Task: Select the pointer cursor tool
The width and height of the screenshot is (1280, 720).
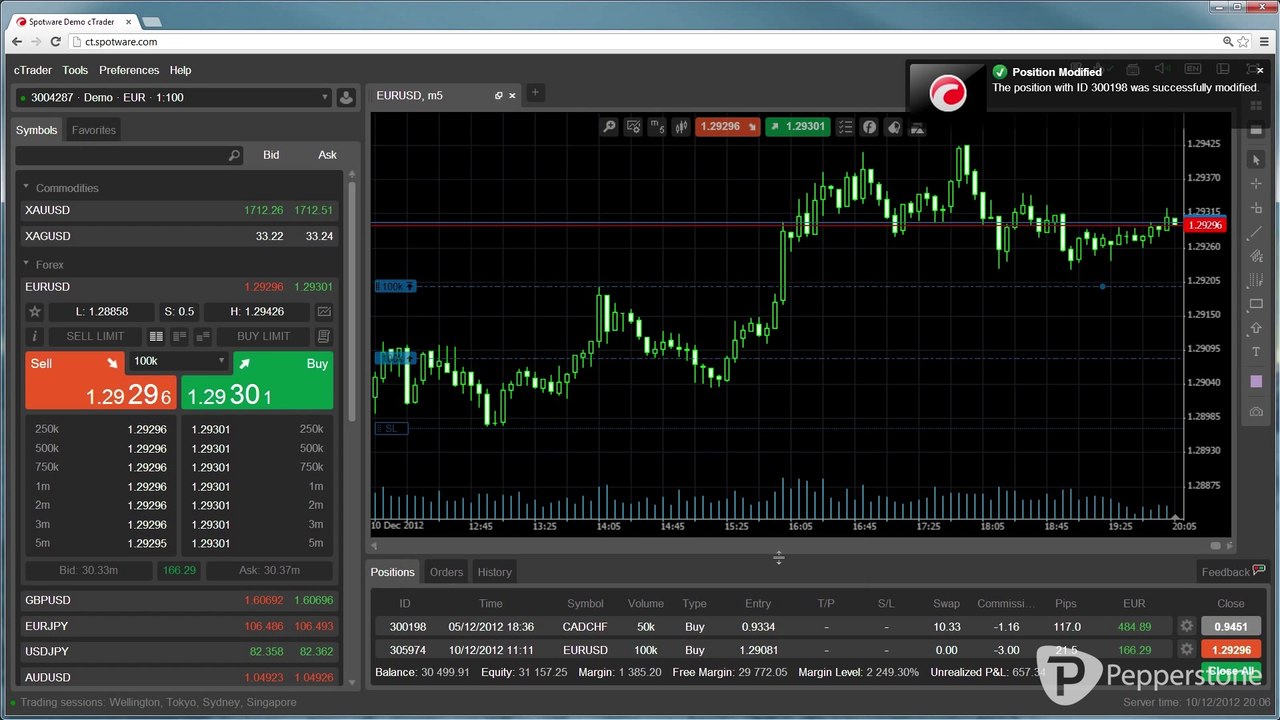Action: [1257, 160]
